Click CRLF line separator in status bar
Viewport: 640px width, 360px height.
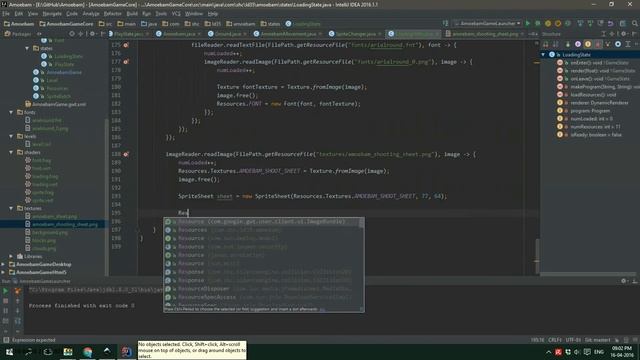(555, 340)
